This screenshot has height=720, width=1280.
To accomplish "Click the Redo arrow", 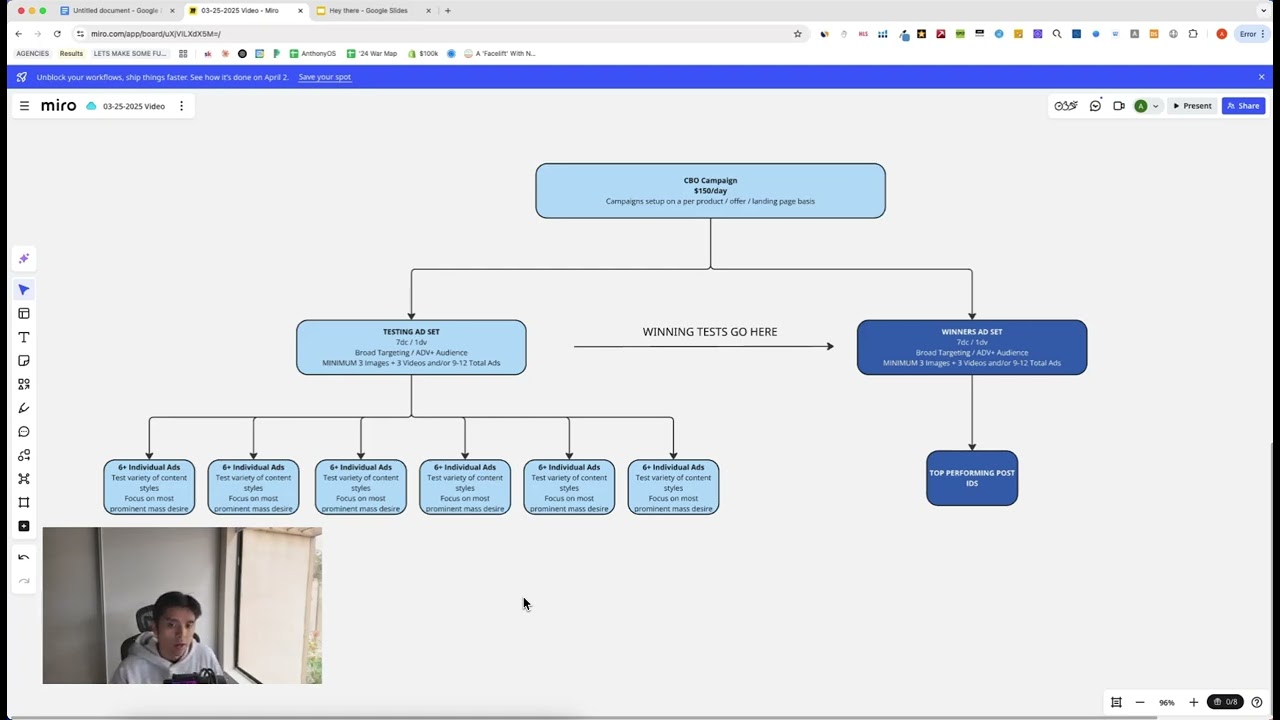I will 24,581.
